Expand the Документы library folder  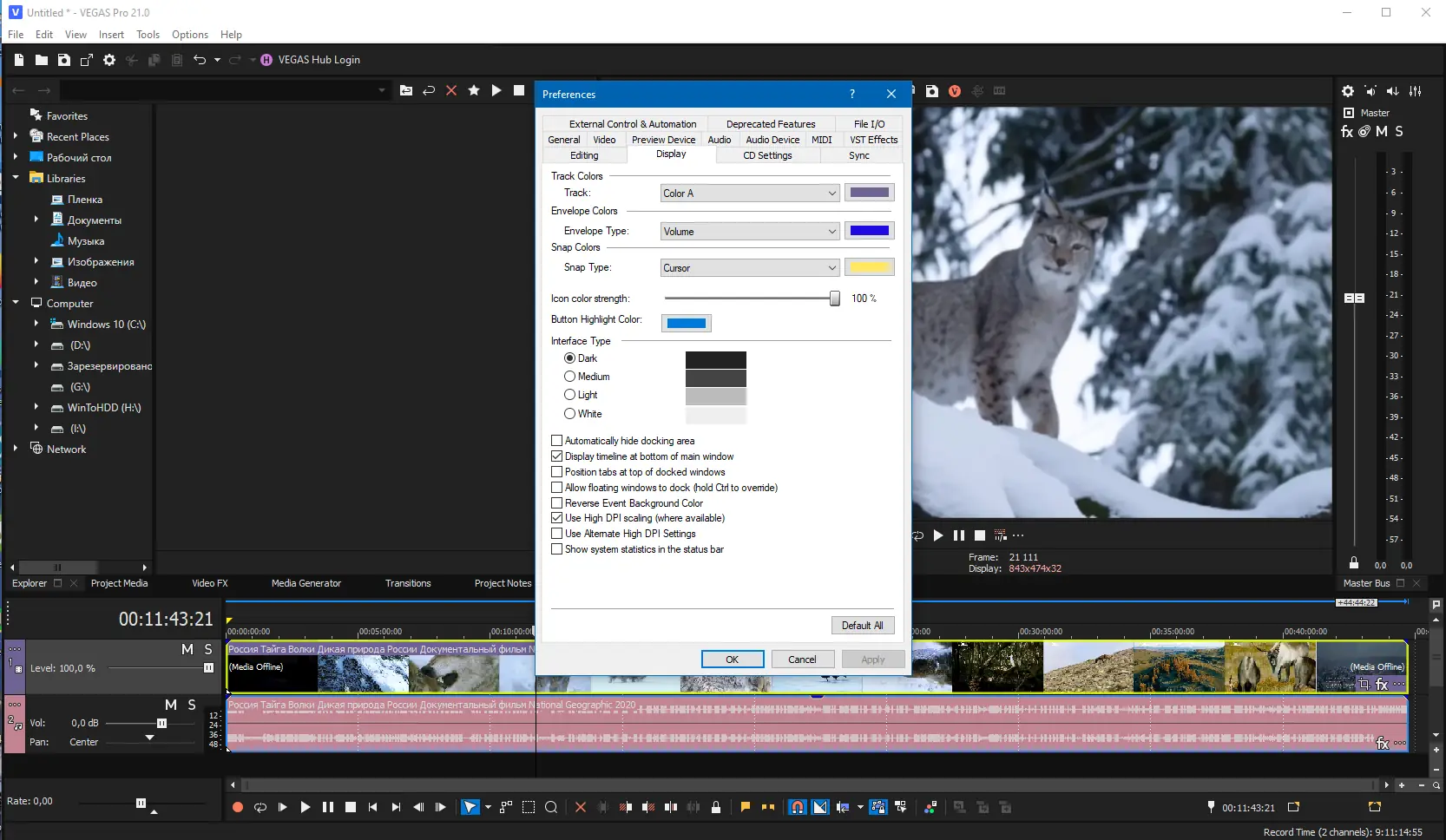click(36, 220)
